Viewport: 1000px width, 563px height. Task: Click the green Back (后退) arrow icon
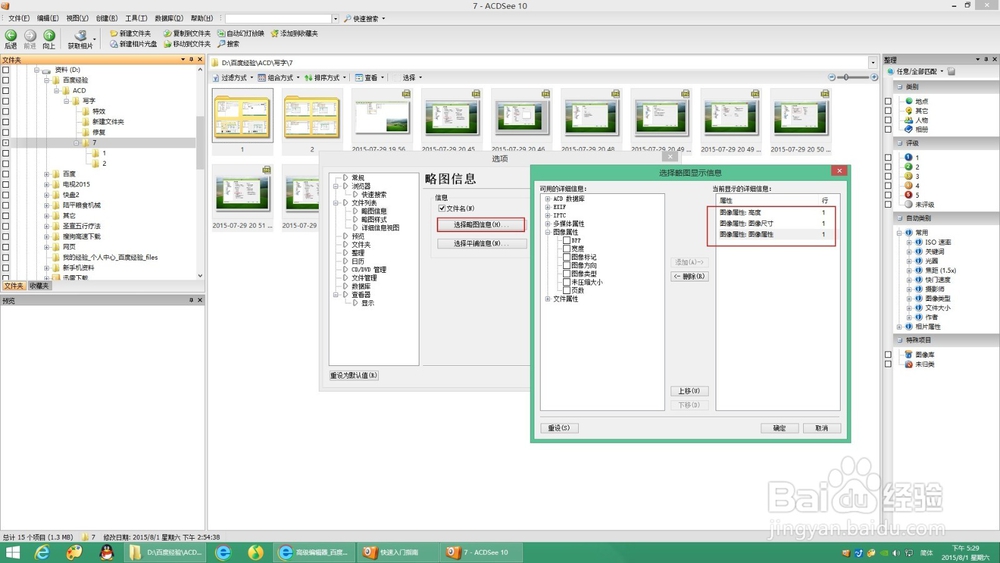point(11,35)
